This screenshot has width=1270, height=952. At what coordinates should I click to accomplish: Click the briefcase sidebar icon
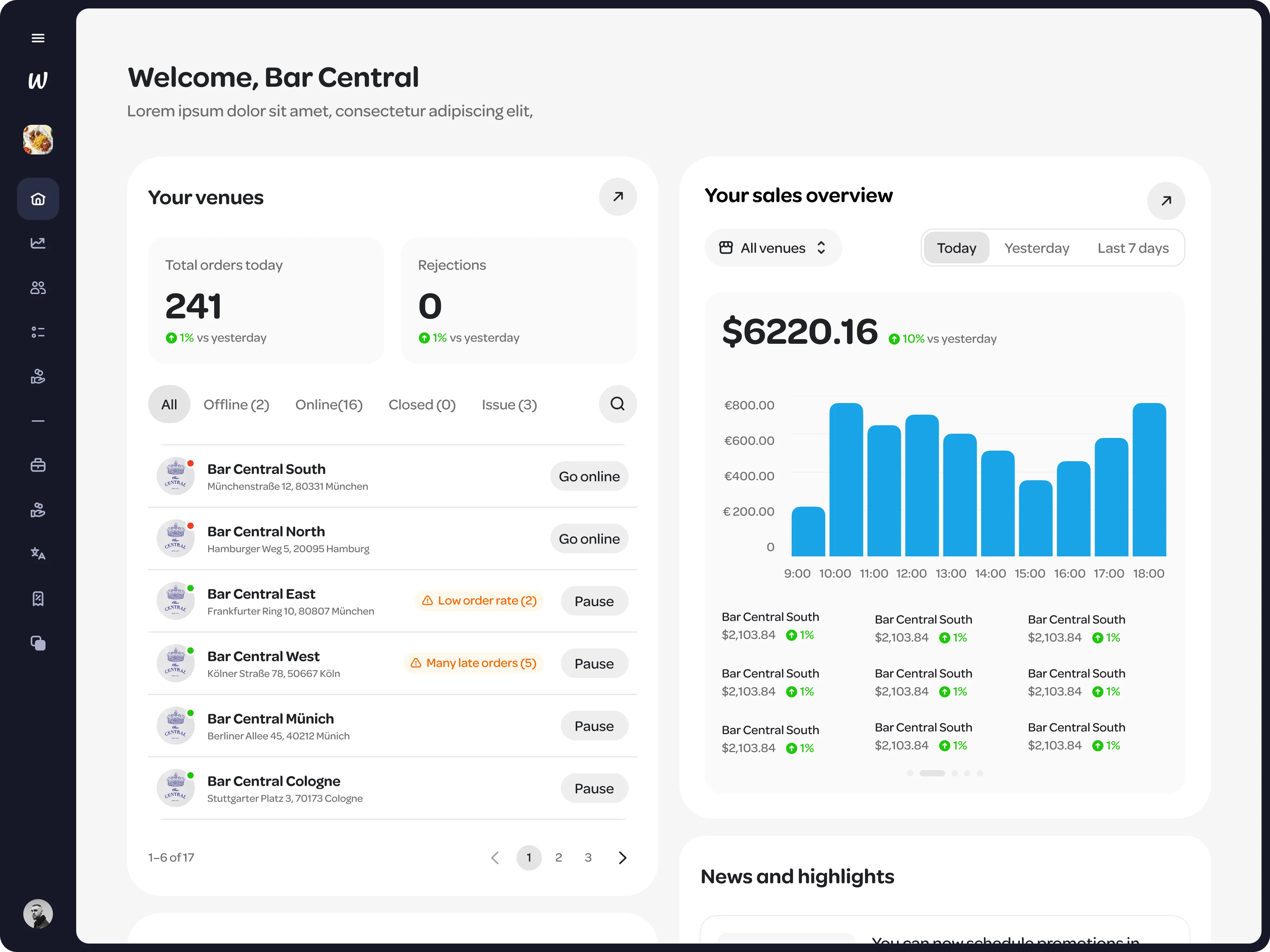pos(38,465)
